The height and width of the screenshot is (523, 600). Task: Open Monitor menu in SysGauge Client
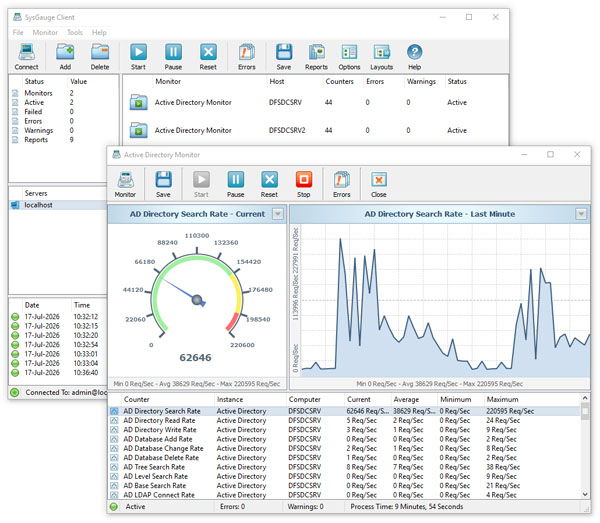pyautogui.click(x=45, y=33)
